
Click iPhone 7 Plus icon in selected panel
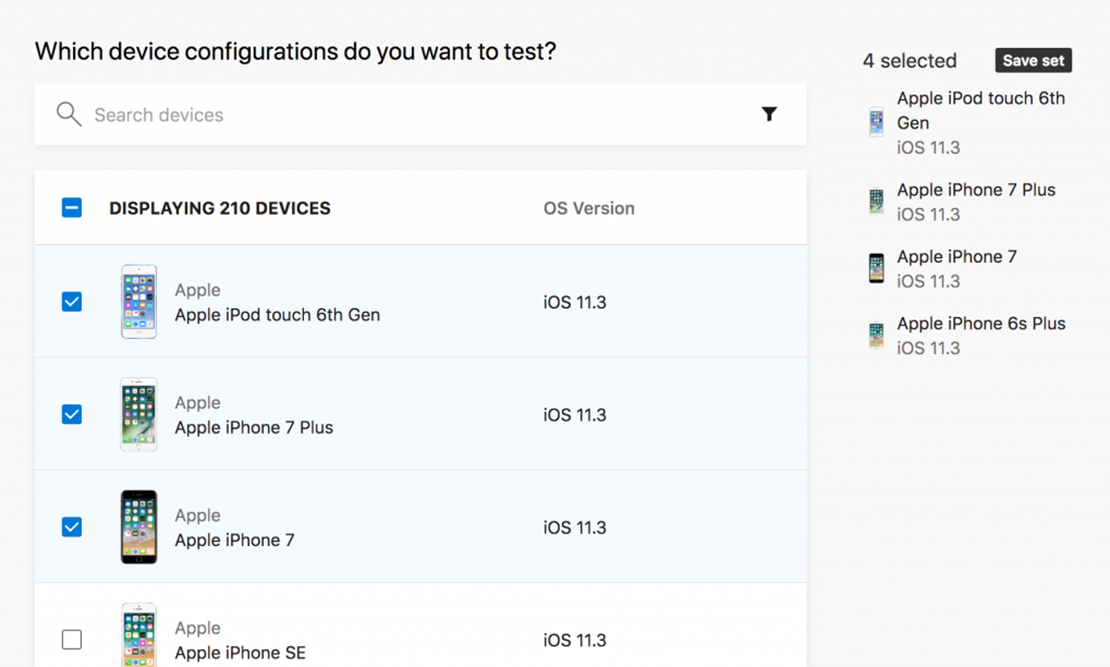tap(876, 201)
